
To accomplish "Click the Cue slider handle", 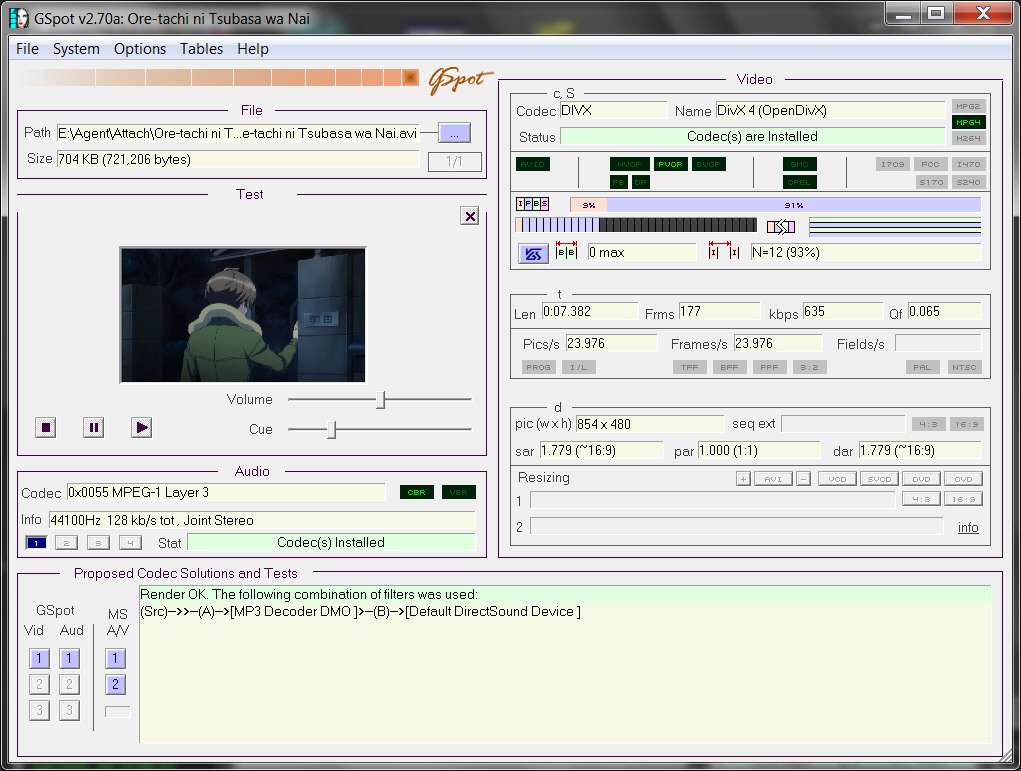I will tap(331, 430).
